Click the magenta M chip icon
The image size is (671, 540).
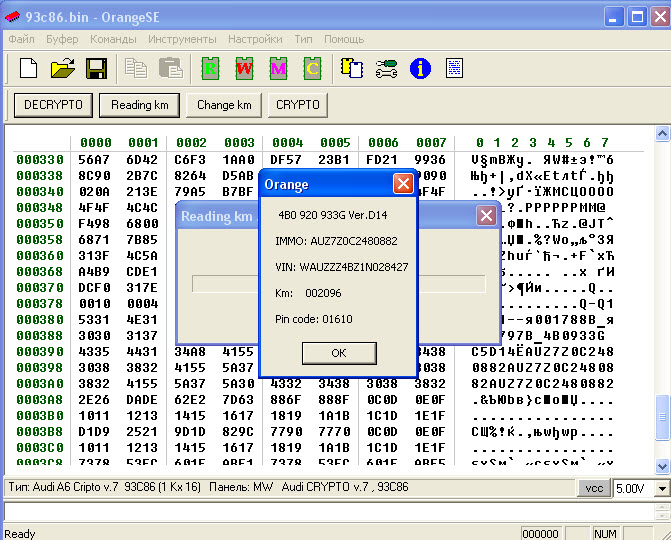[278, 68]
